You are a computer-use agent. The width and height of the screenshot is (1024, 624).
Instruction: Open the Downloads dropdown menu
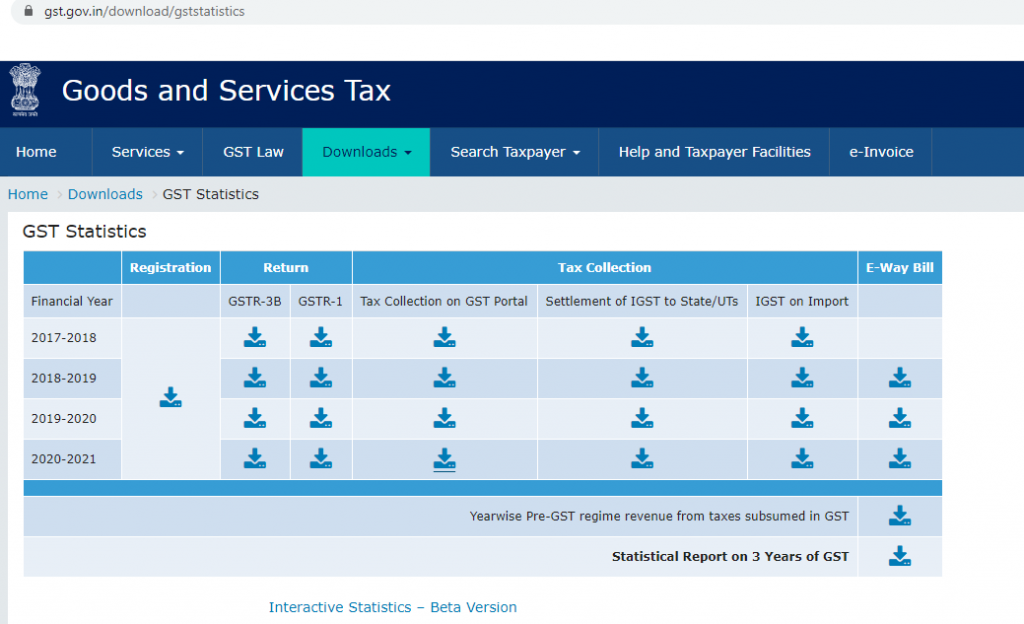point(366,152)
